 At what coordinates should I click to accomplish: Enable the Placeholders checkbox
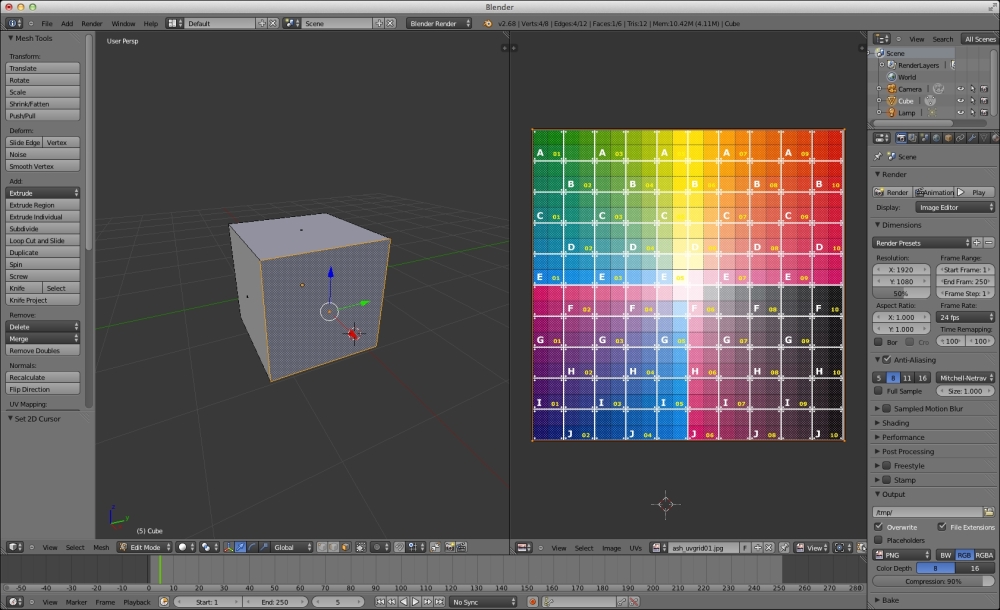click(878, 540)
